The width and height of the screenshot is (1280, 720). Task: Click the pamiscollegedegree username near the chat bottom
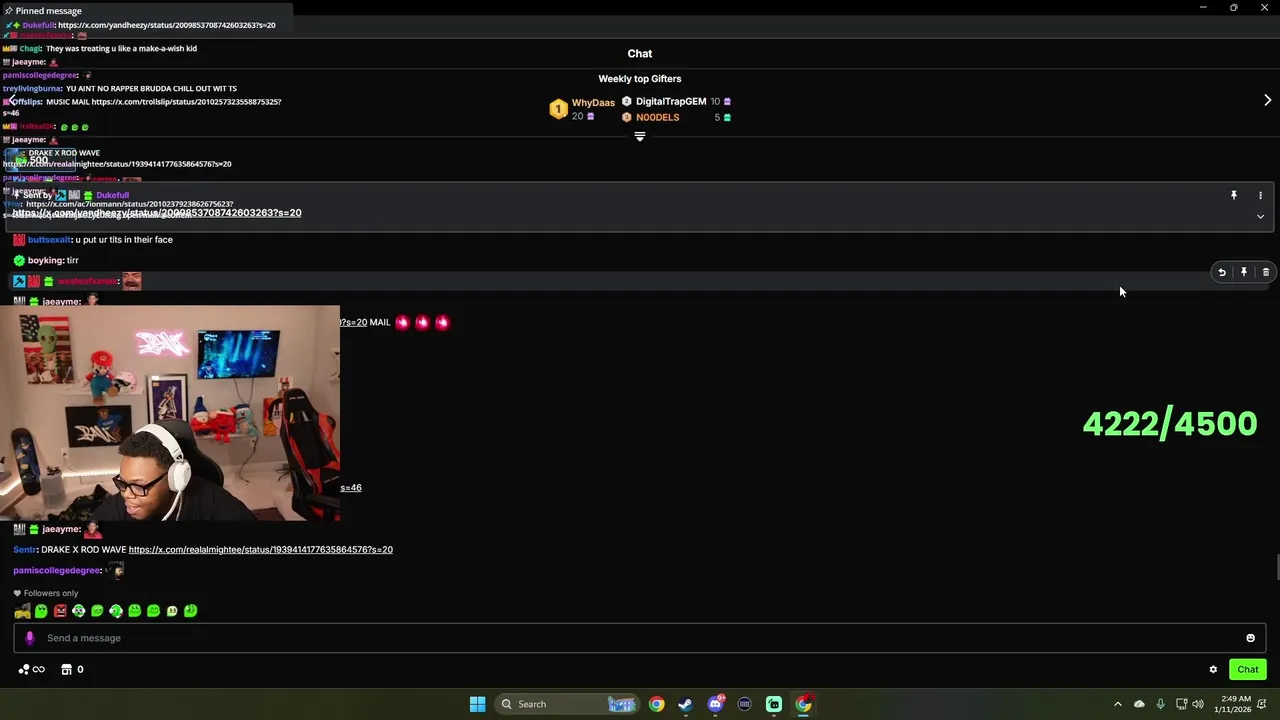[x=57, y=570]
